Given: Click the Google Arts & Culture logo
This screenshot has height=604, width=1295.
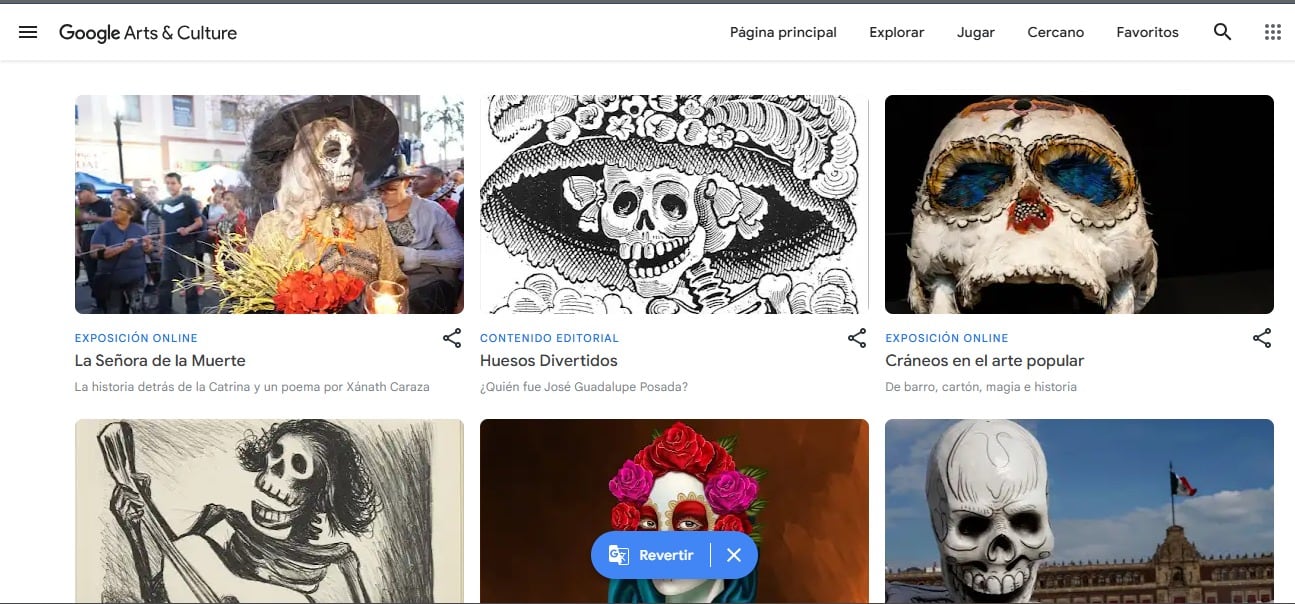Looking at the screenshot, I should click(148, 33).
